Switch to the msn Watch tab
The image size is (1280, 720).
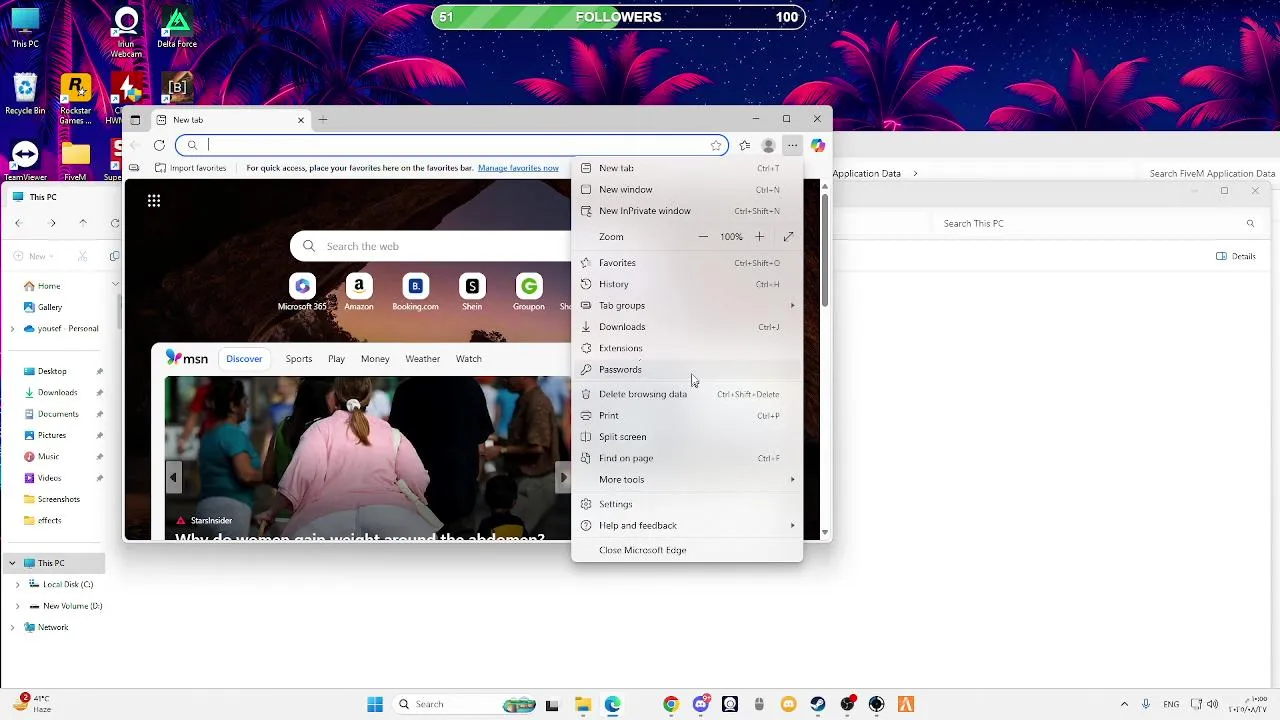pyautogui.click(x=468, y=359)
